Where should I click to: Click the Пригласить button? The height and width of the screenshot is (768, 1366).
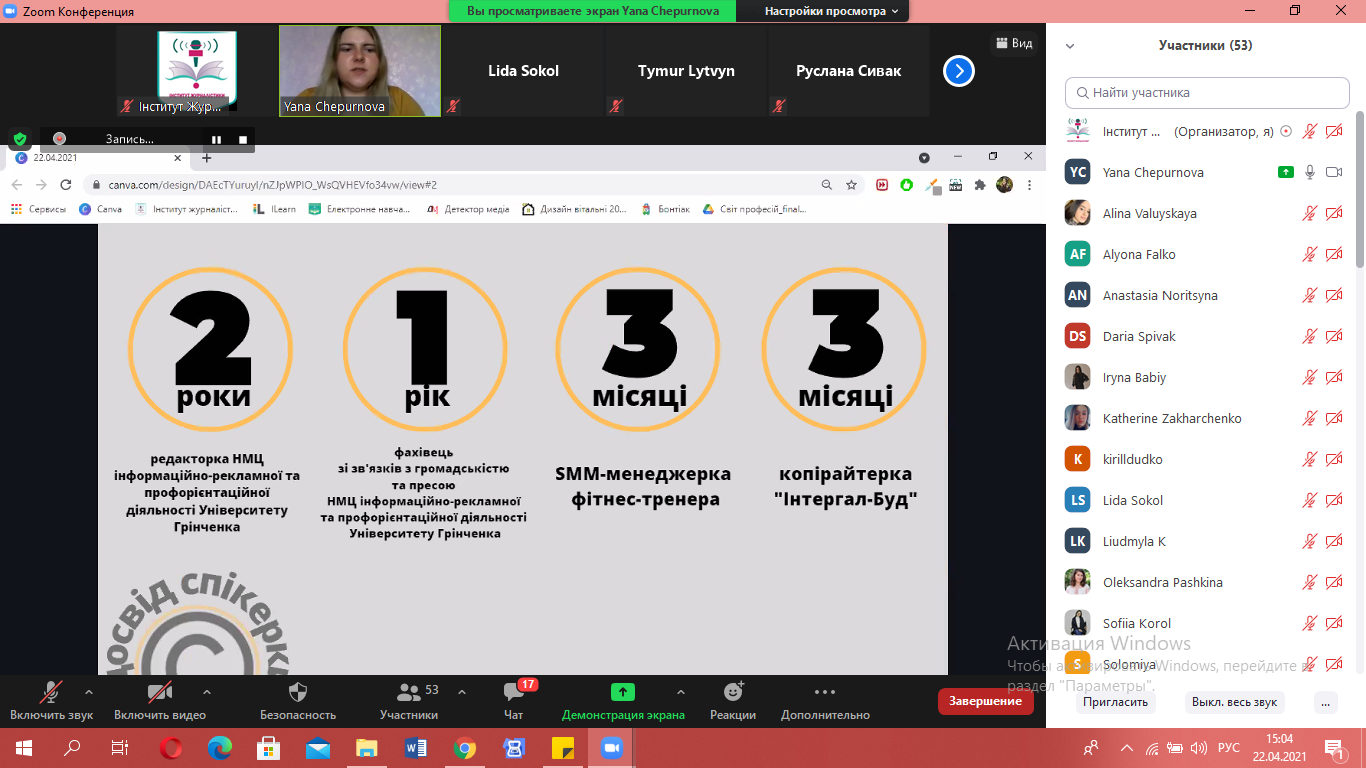(x=1116, y=702)
